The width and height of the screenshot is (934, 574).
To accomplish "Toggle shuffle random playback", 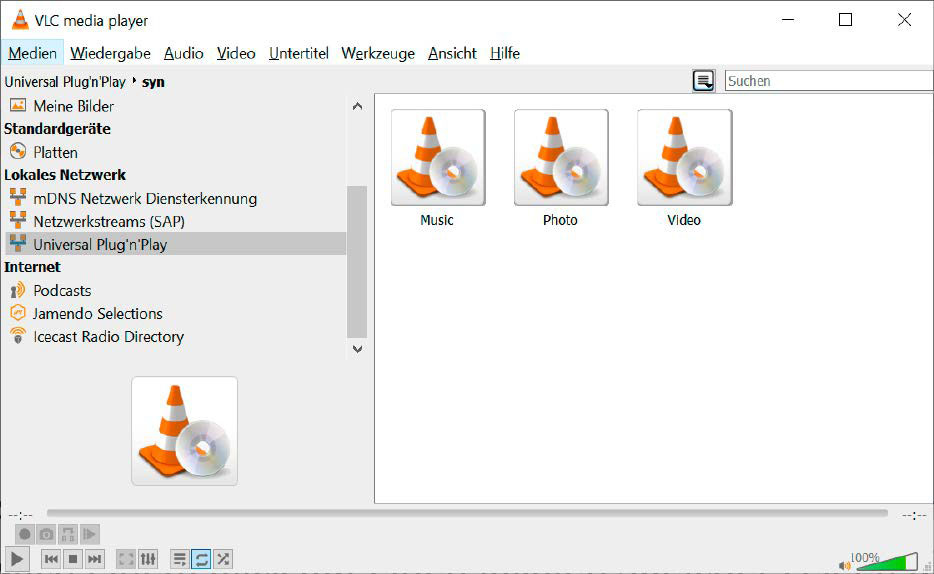I will coord(223,559).
